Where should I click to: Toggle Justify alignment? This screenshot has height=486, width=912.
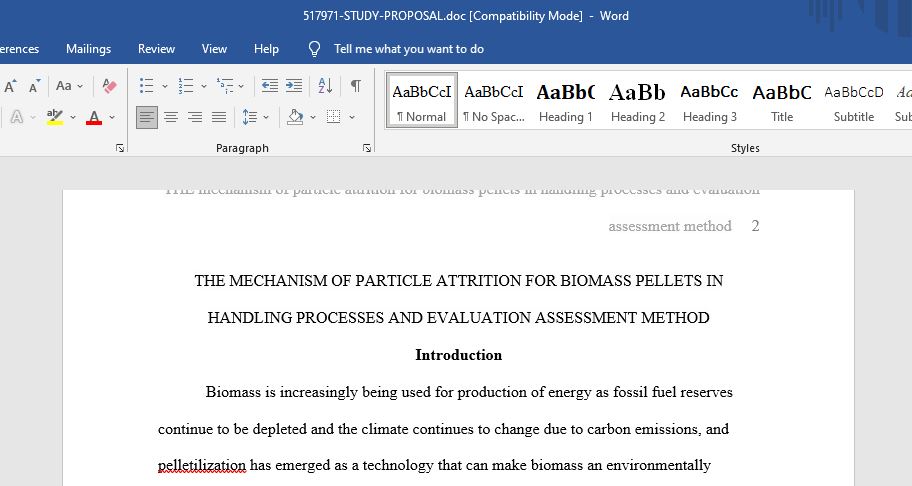point(219,117)
